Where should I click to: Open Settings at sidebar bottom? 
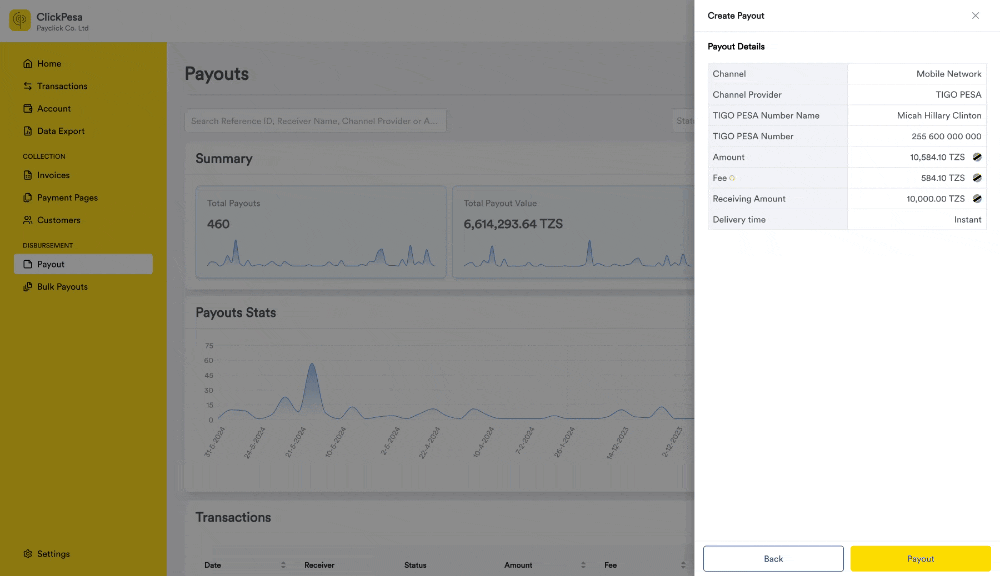[x=46, y=554]
